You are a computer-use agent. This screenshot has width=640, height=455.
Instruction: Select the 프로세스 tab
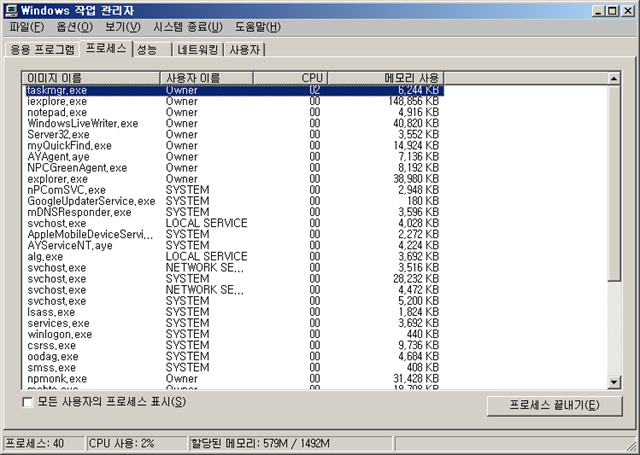click(106, 49)
